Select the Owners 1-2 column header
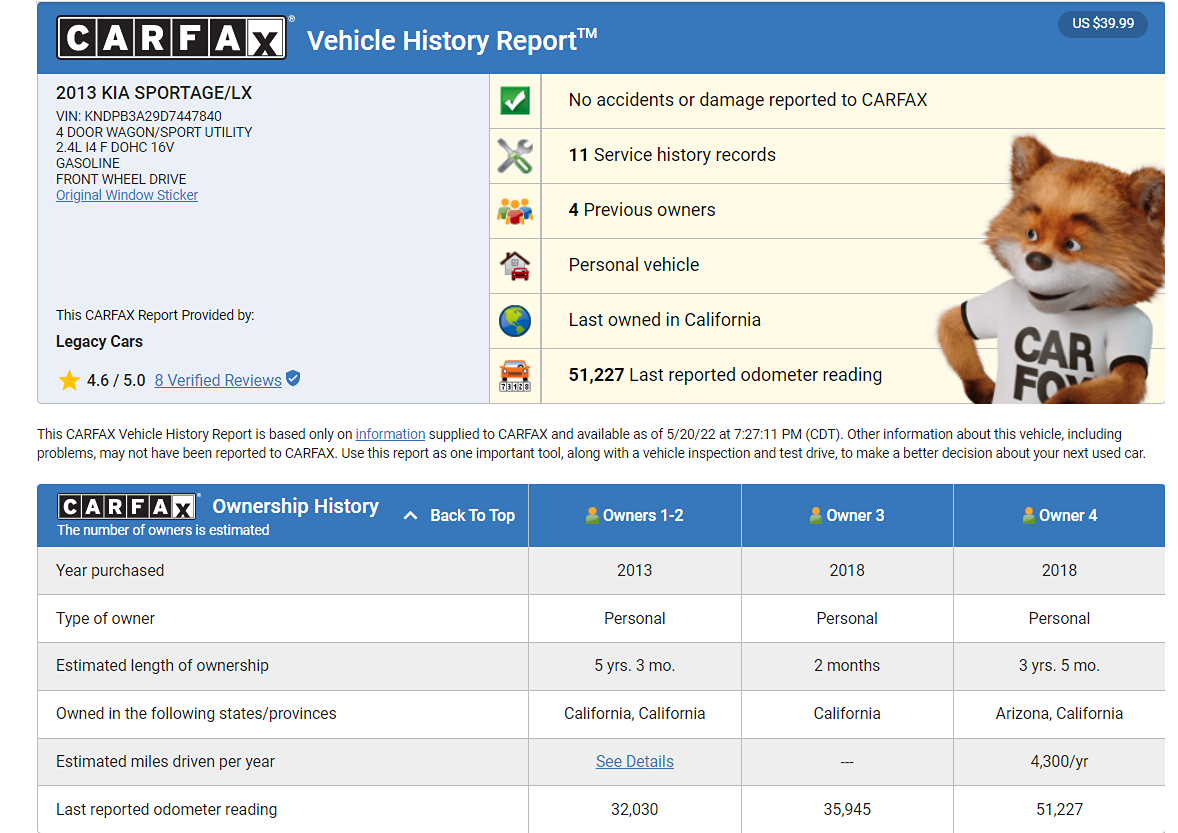 (634, 516)
